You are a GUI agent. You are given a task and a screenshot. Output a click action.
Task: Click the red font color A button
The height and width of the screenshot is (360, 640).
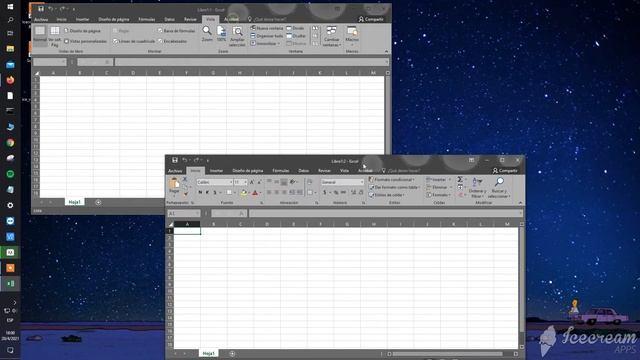pos(255,193)
